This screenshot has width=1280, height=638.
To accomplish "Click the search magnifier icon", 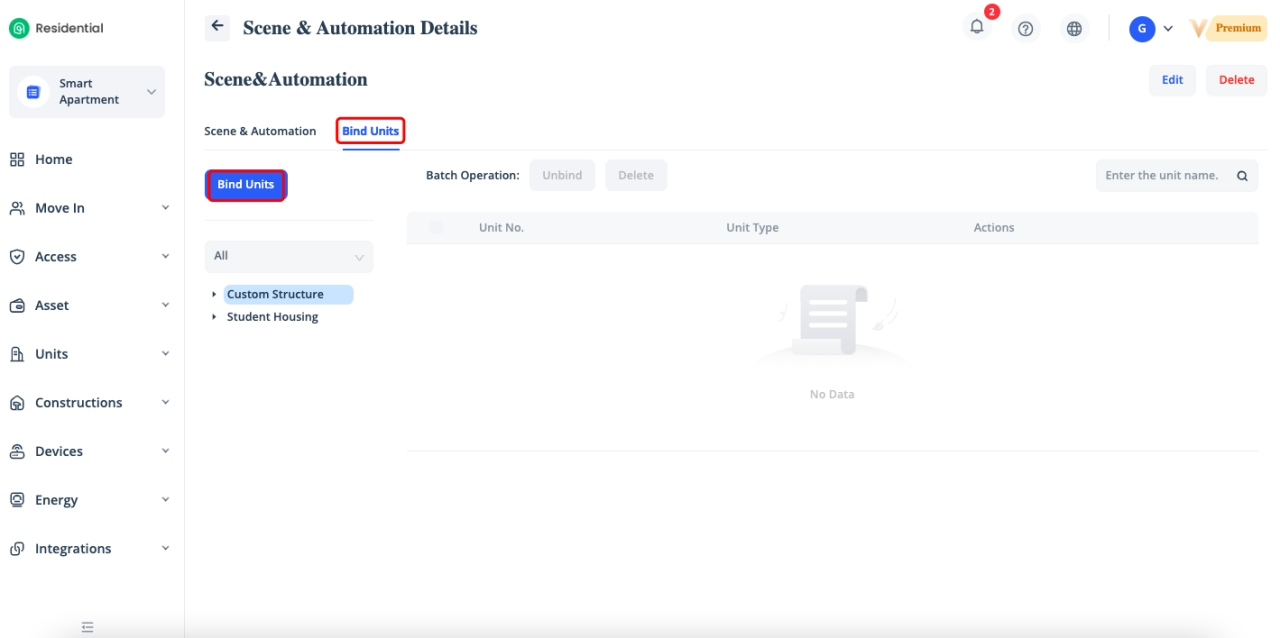I will click(x=1242, y=176).
